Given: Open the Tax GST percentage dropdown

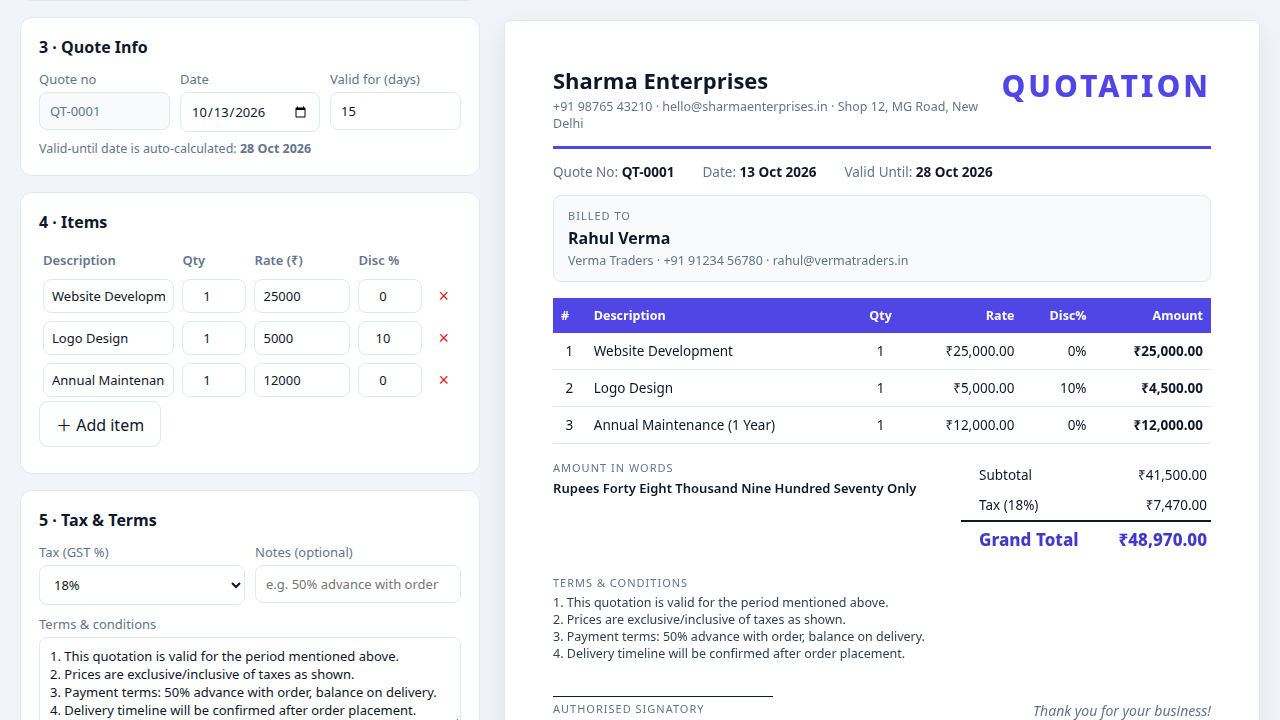Looking at the screenshot, I should click(x=142, y=585).
